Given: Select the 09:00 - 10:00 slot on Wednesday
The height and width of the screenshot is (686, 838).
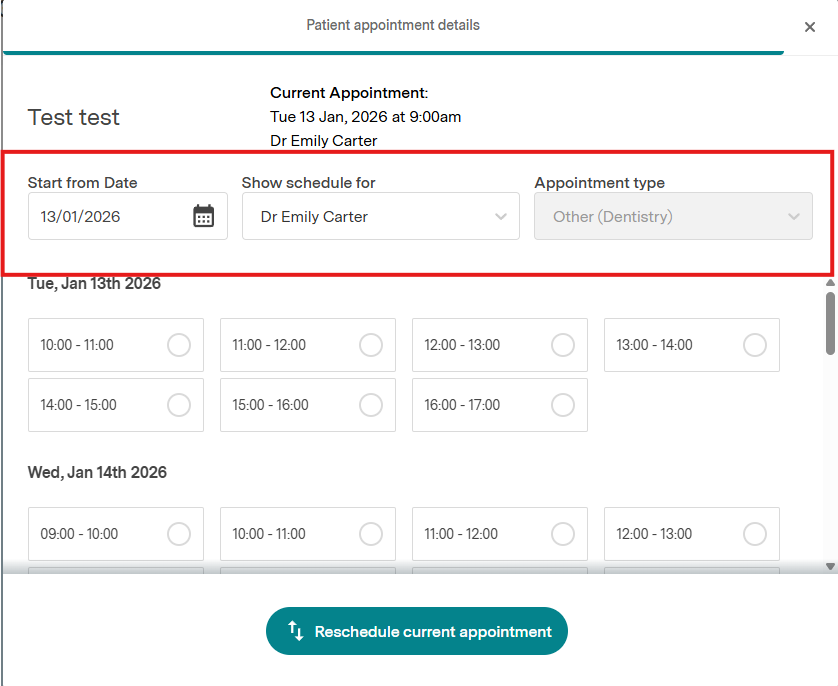Looking at the screenshot, I should click(179, 534).
